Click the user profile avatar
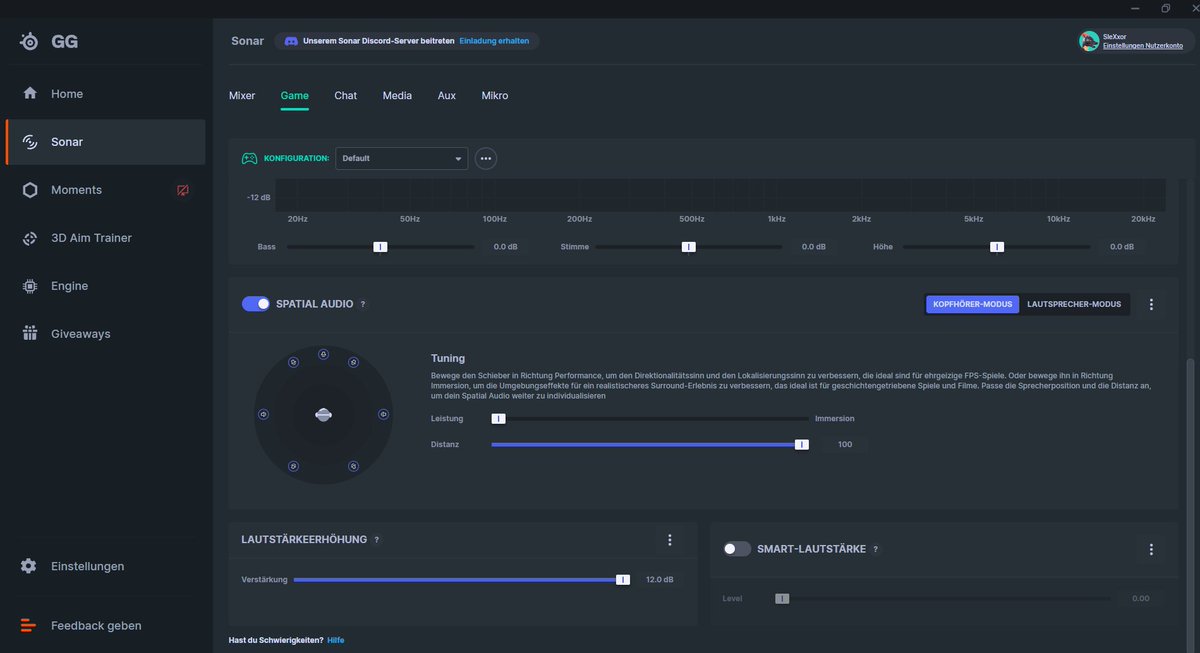Image resolution: width=1200 pixels, height=653 pixels. click(1089, 41)
